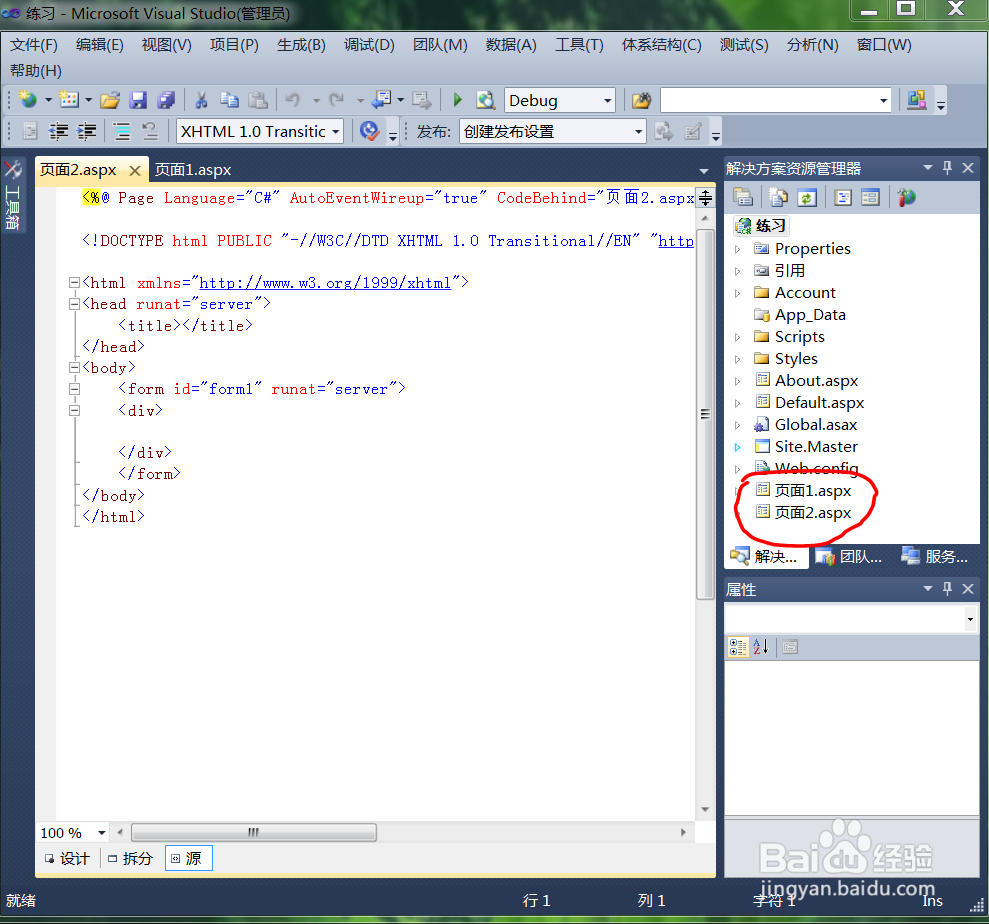This screenshot has height=924, width=989.
Task: Save the current file with disk icon
Action: click(138, 100)
